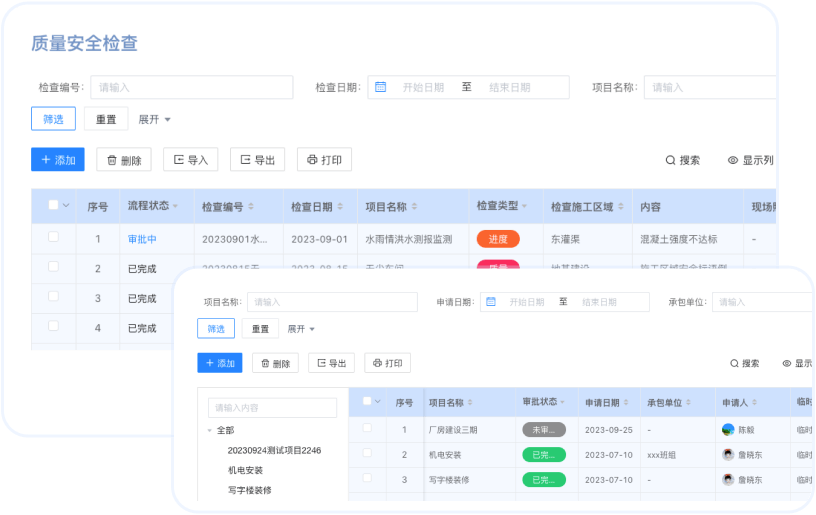Click the 搜索 magnifier in 质量安全检查 panel

[x=671, y=160]
